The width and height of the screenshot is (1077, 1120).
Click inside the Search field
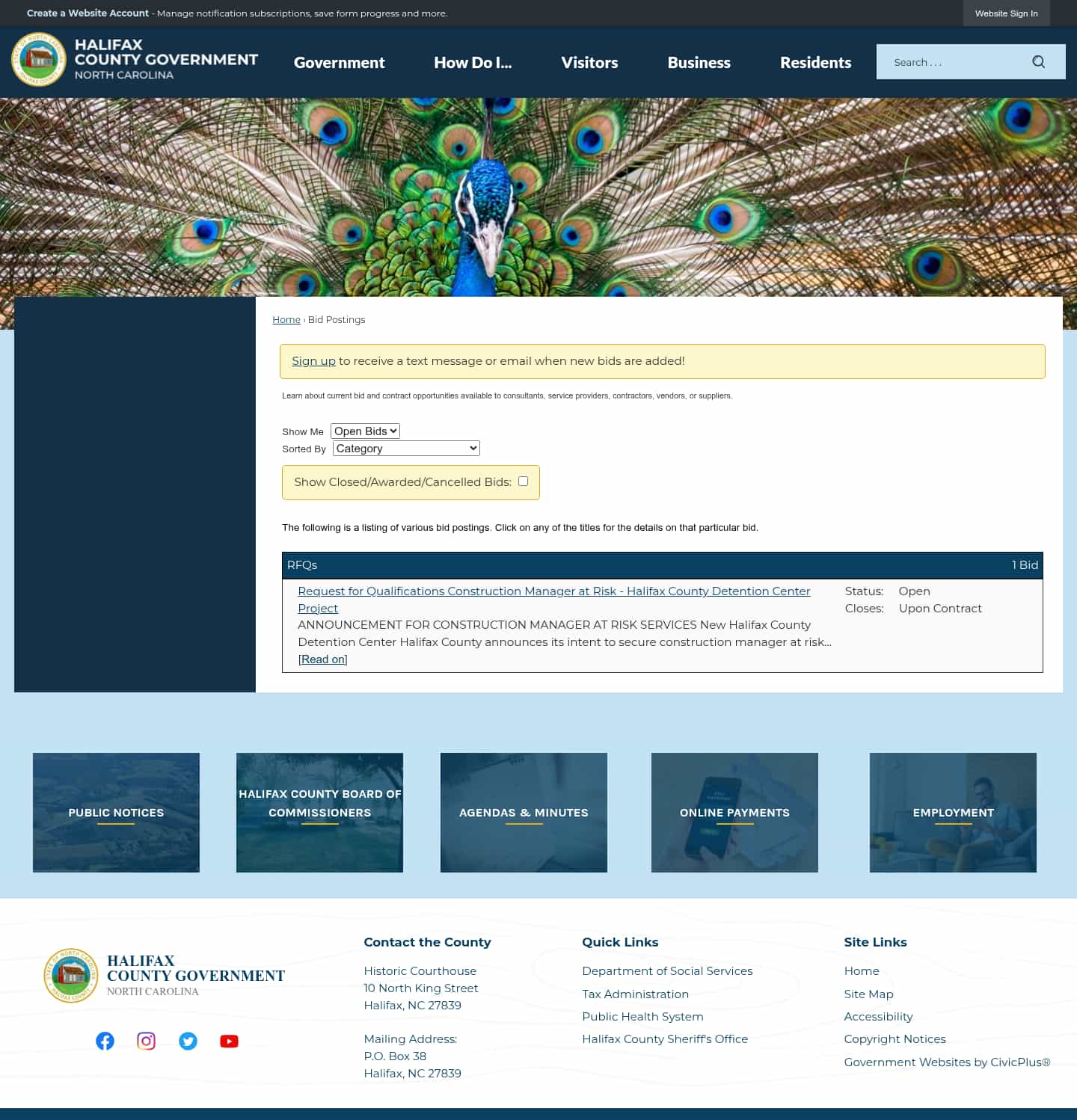950,61
